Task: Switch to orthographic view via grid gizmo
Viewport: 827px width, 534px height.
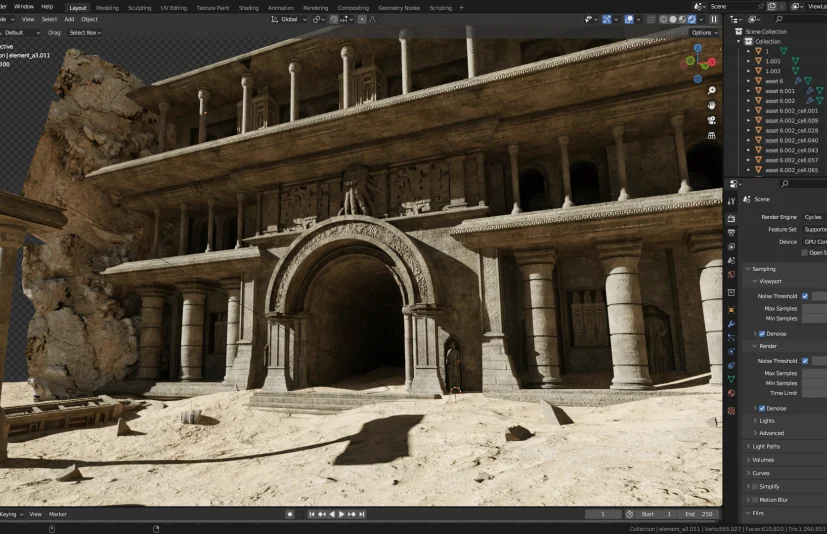Action: (x=710, y=135)
